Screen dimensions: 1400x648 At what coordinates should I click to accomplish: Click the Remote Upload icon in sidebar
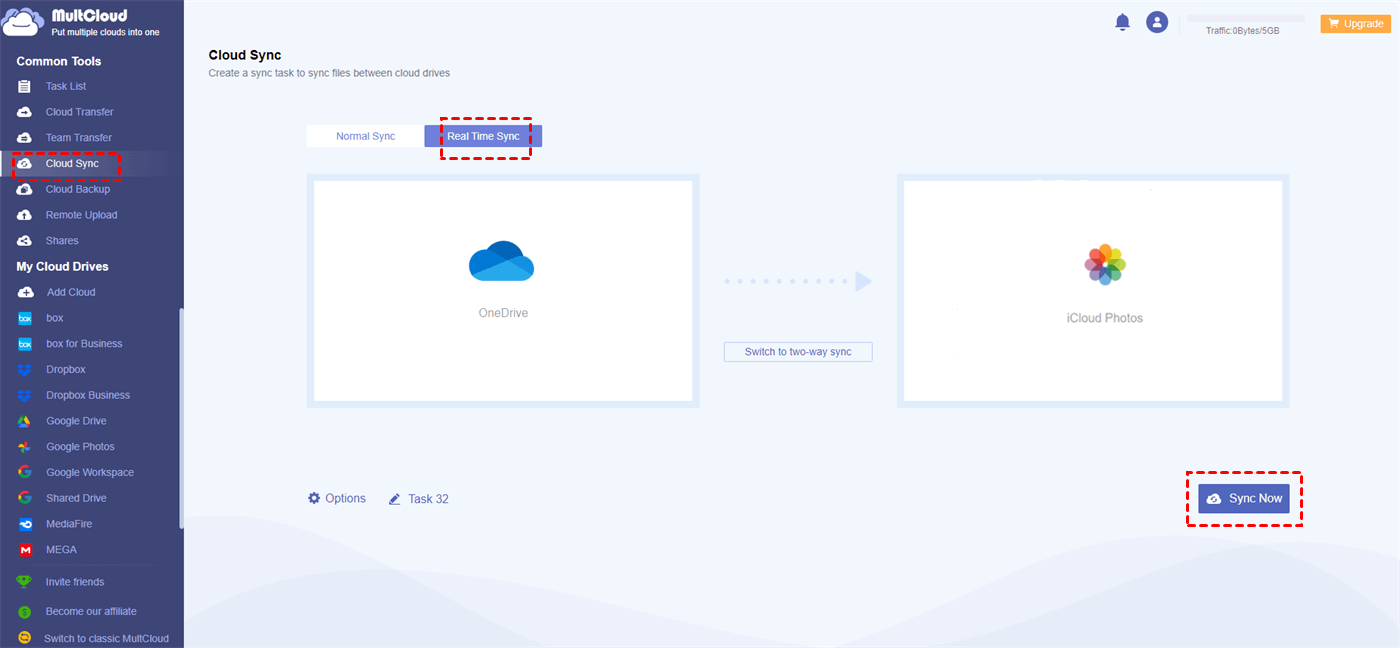[25, 215]
